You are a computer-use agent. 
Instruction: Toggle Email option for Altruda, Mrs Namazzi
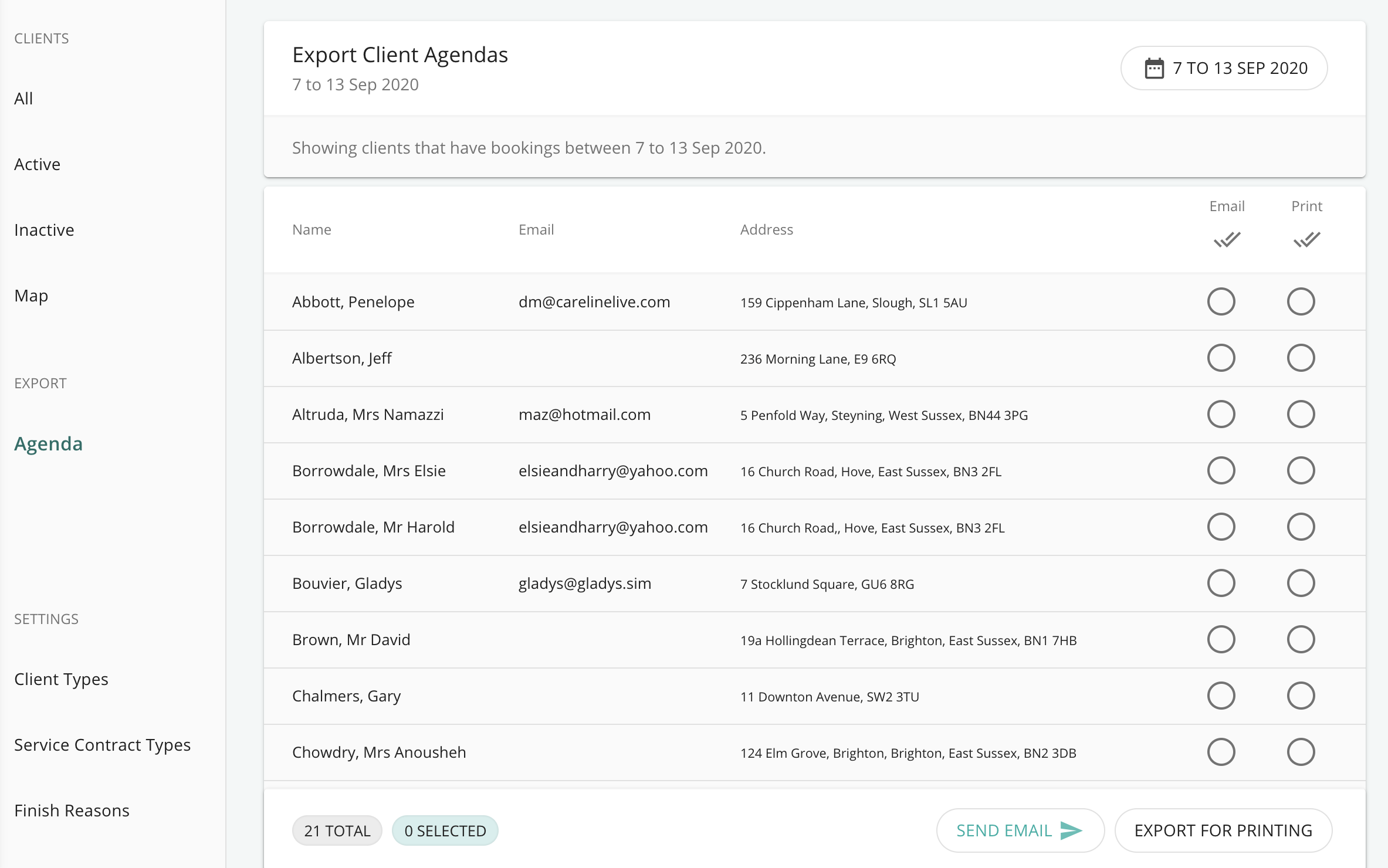1221,414
